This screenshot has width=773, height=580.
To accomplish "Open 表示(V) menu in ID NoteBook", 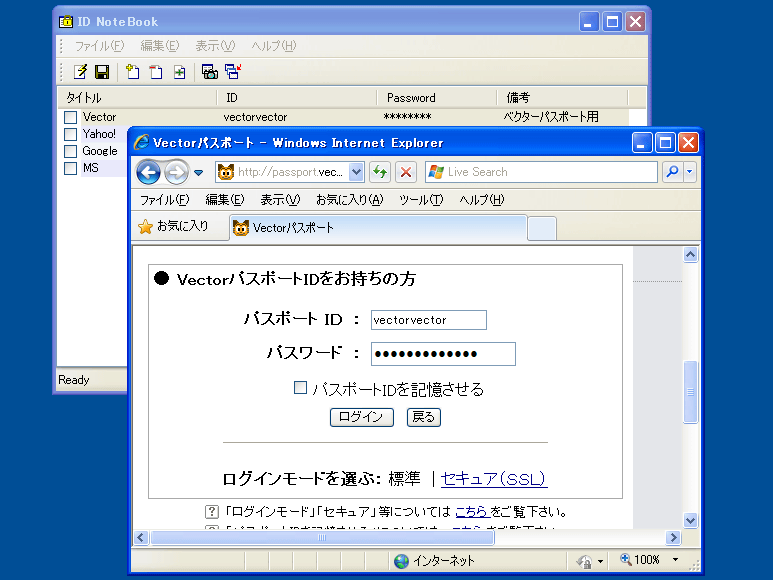I will click(x=215, y=46).
